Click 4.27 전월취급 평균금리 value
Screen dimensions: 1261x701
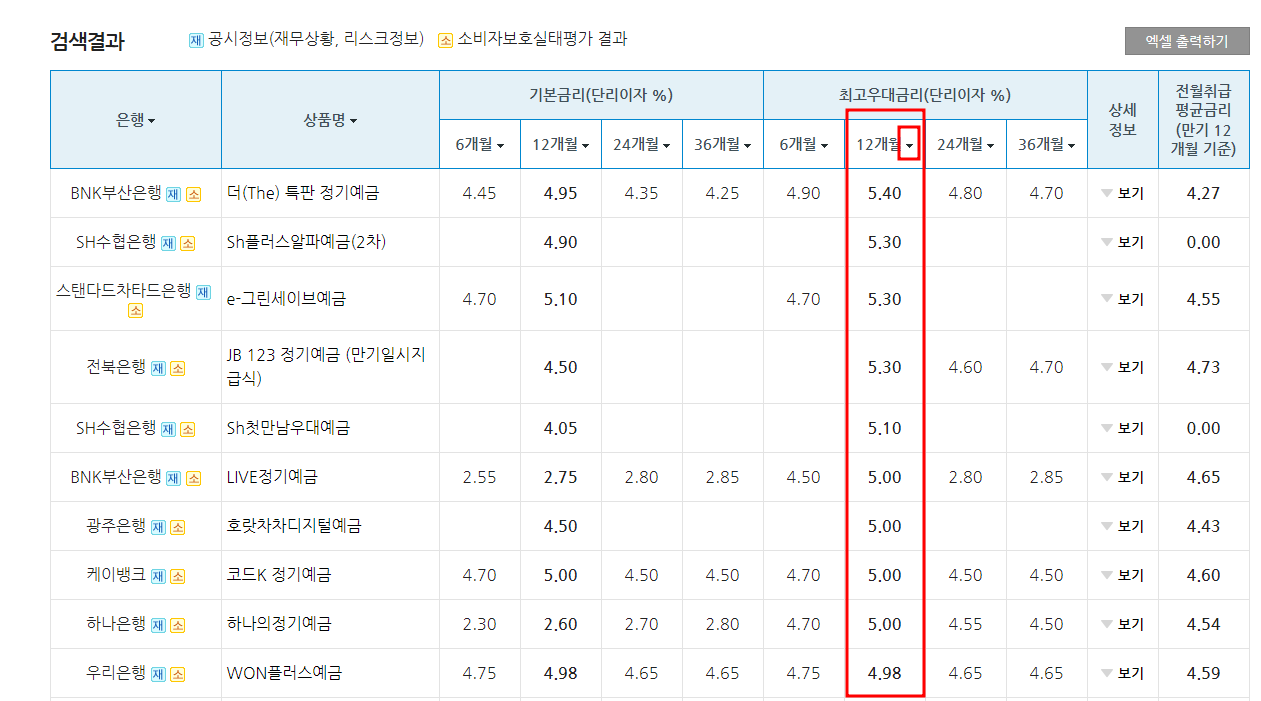[x=1203, y=194]
